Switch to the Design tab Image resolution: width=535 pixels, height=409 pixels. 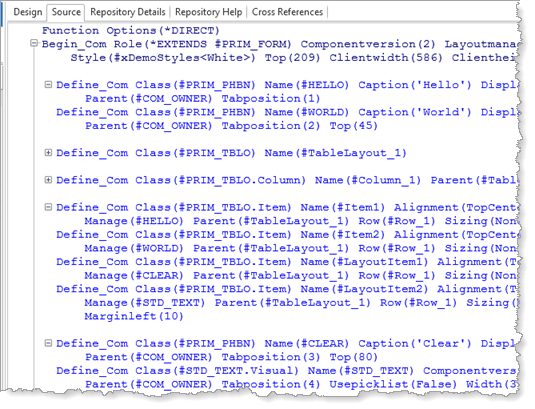tap(28, 12)
